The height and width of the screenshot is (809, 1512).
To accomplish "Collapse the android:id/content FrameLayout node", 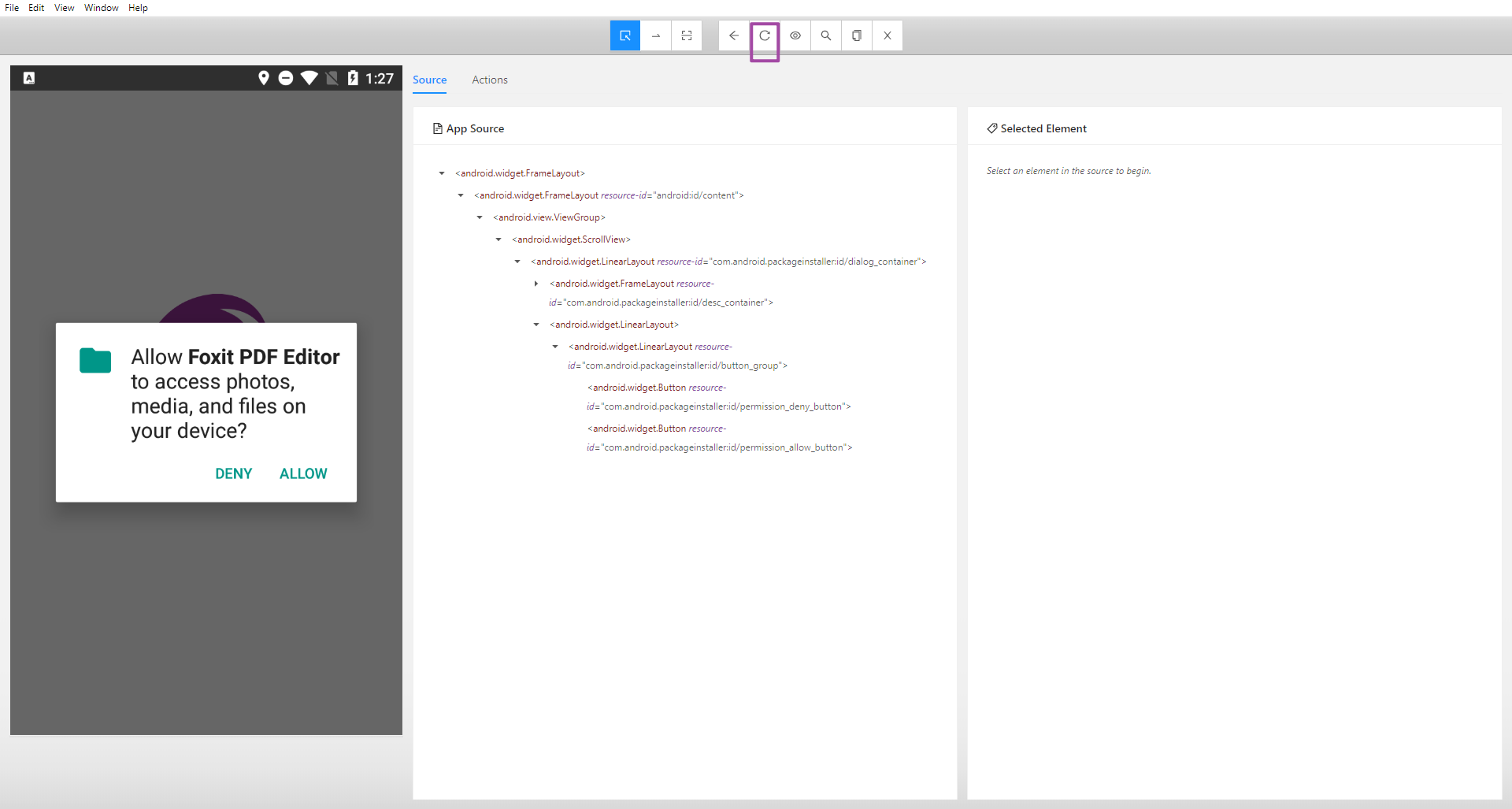I will click(461, 195).
